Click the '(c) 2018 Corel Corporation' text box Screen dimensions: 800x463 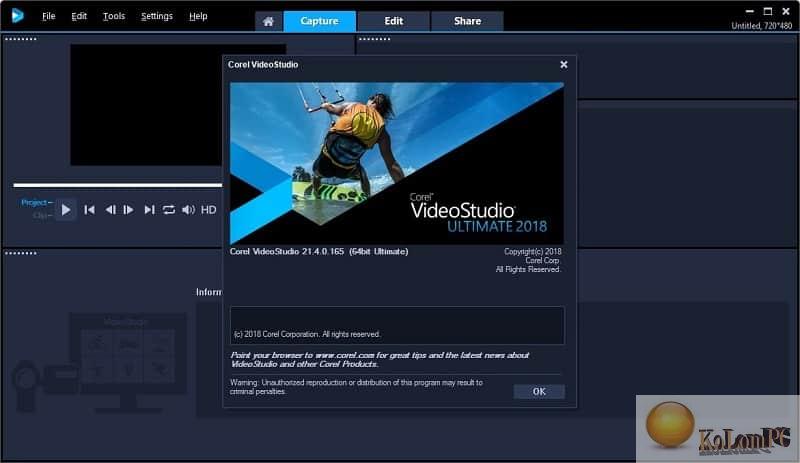397,325
